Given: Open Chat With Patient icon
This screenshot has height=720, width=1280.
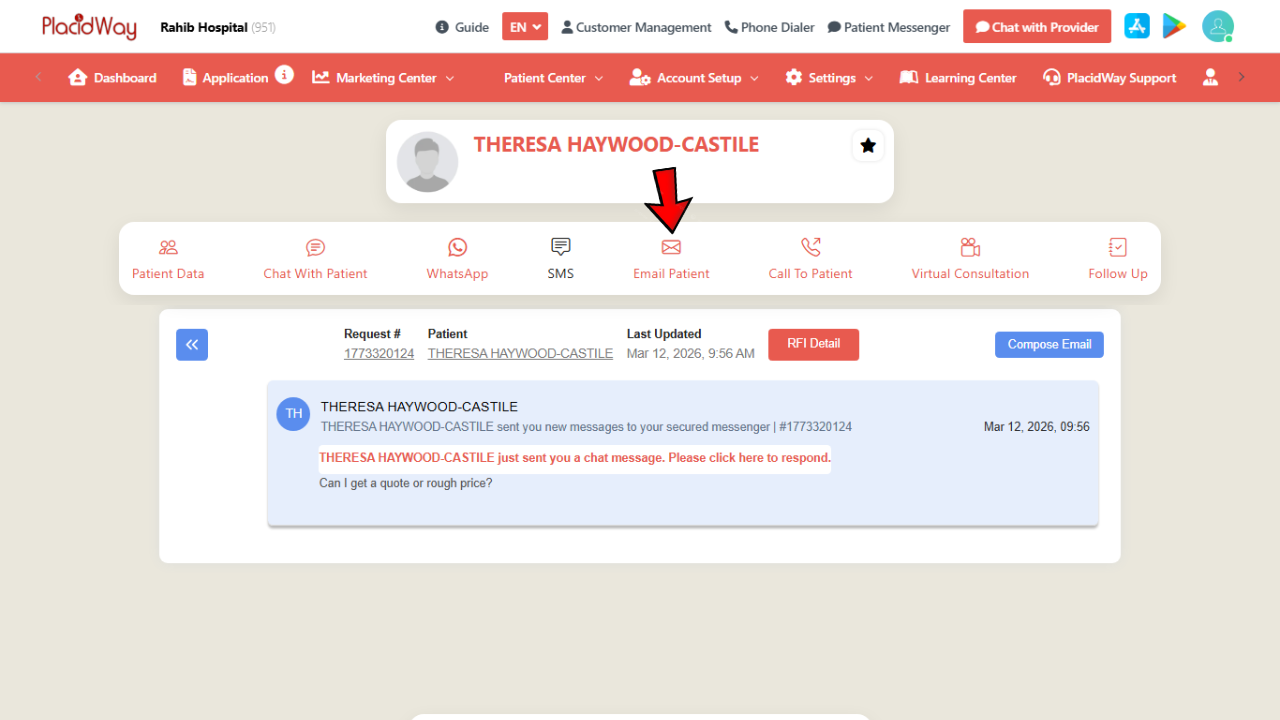Looking at the screenshot, I should (x=315, y=247).
